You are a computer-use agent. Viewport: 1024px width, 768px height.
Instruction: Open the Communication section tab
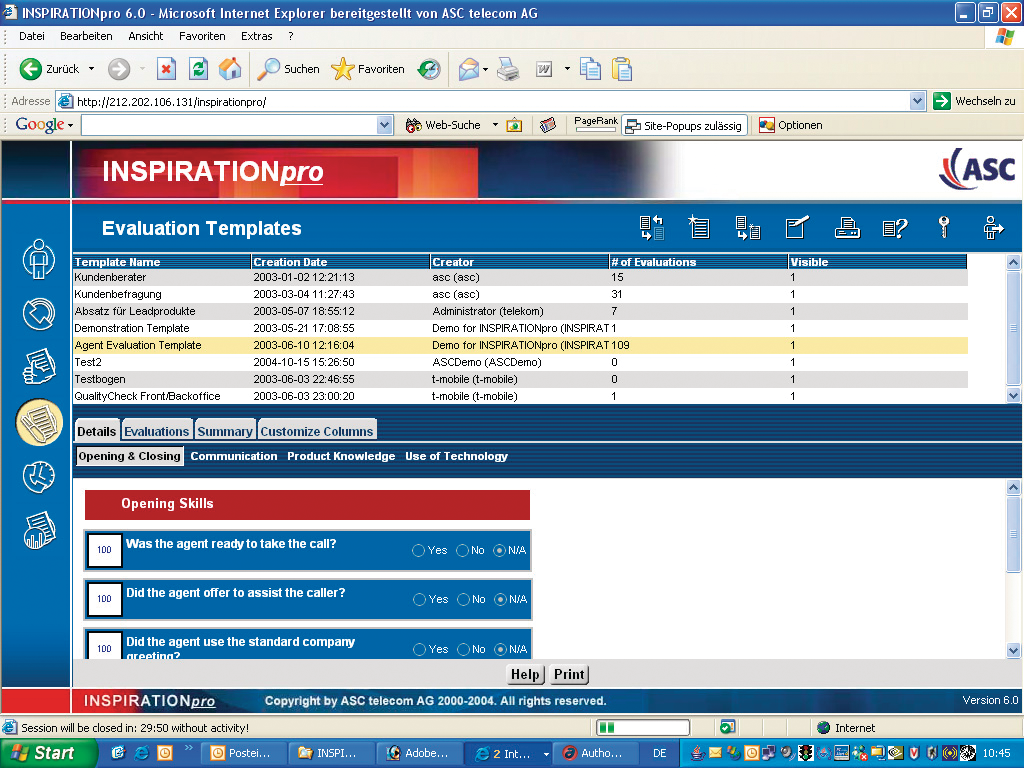click(x=234, y=456)
